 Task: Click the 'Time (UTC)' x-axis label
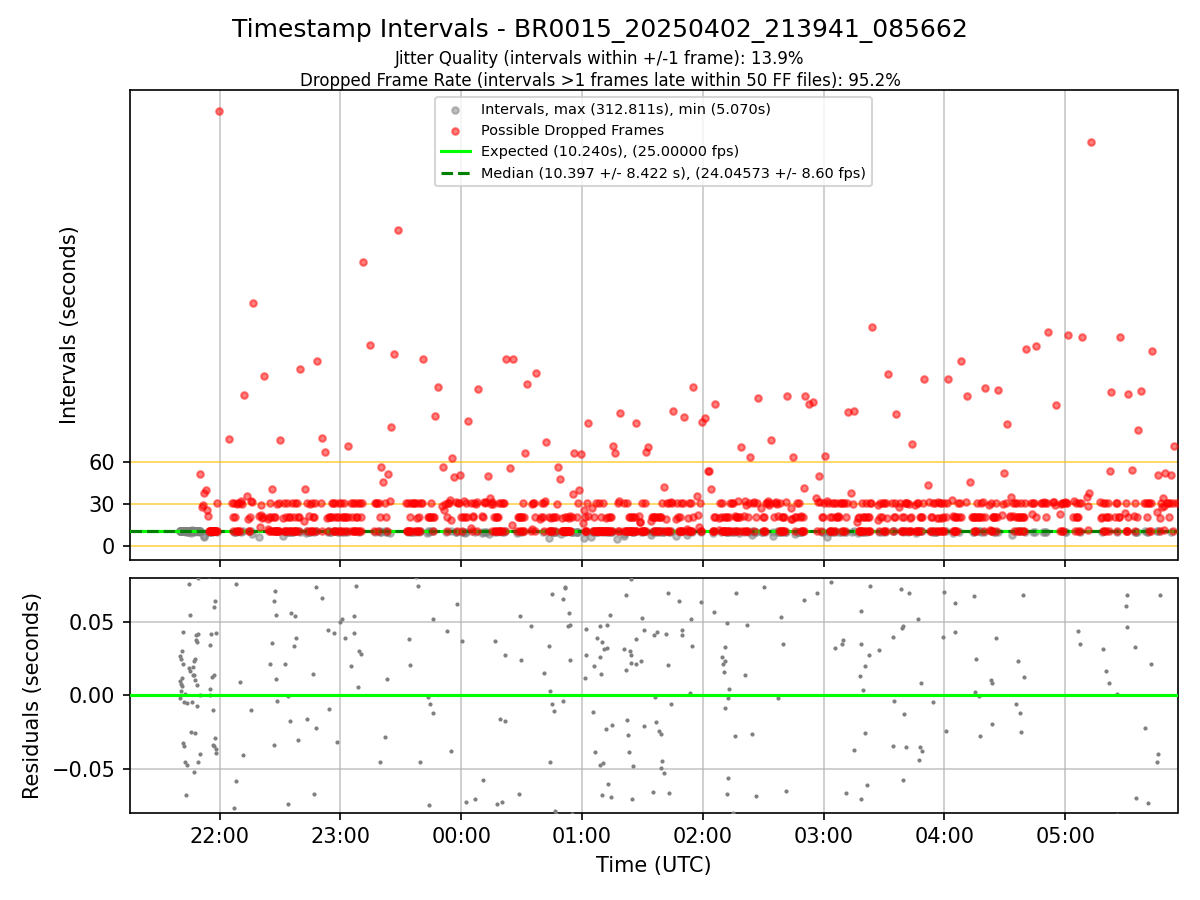click(x=653, y=865)
